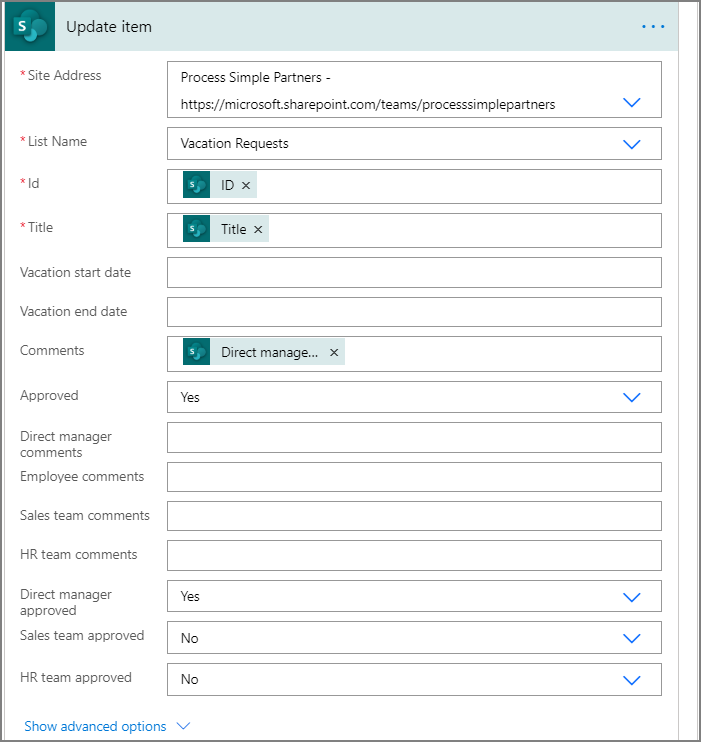The image size is (701, 742).
Task: Open the List Name dropdown
Action: (x=631, y=144)
